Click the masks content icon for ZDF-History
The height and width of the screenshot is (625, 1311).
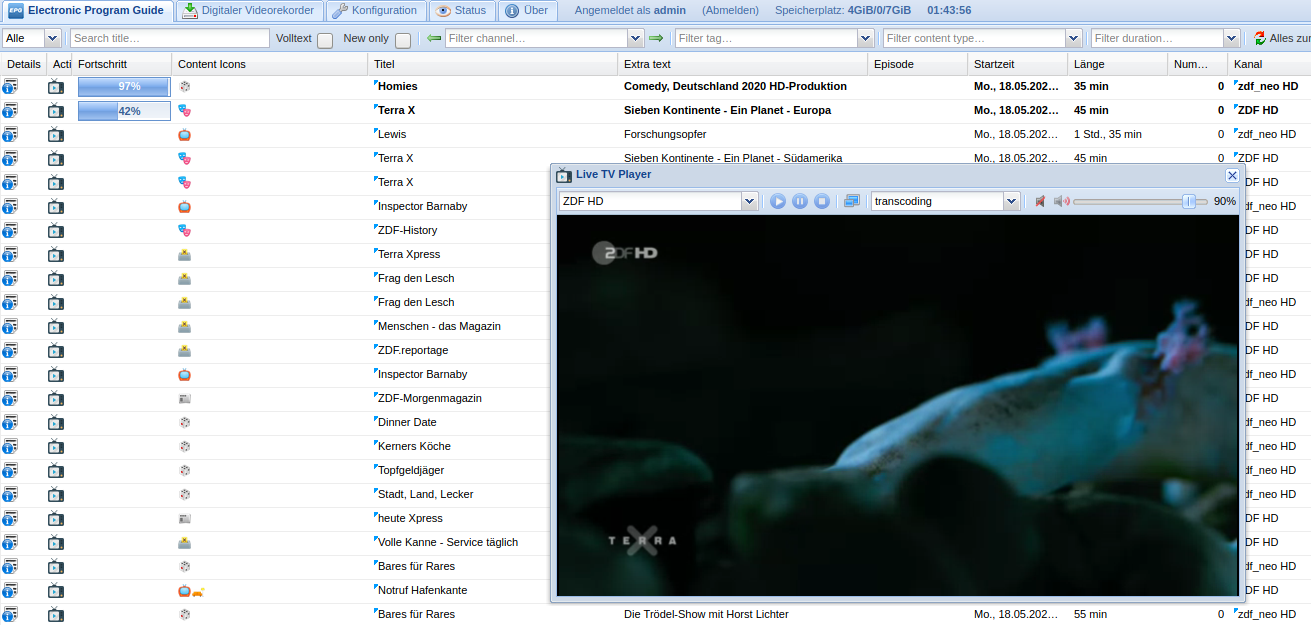[184, 230]
